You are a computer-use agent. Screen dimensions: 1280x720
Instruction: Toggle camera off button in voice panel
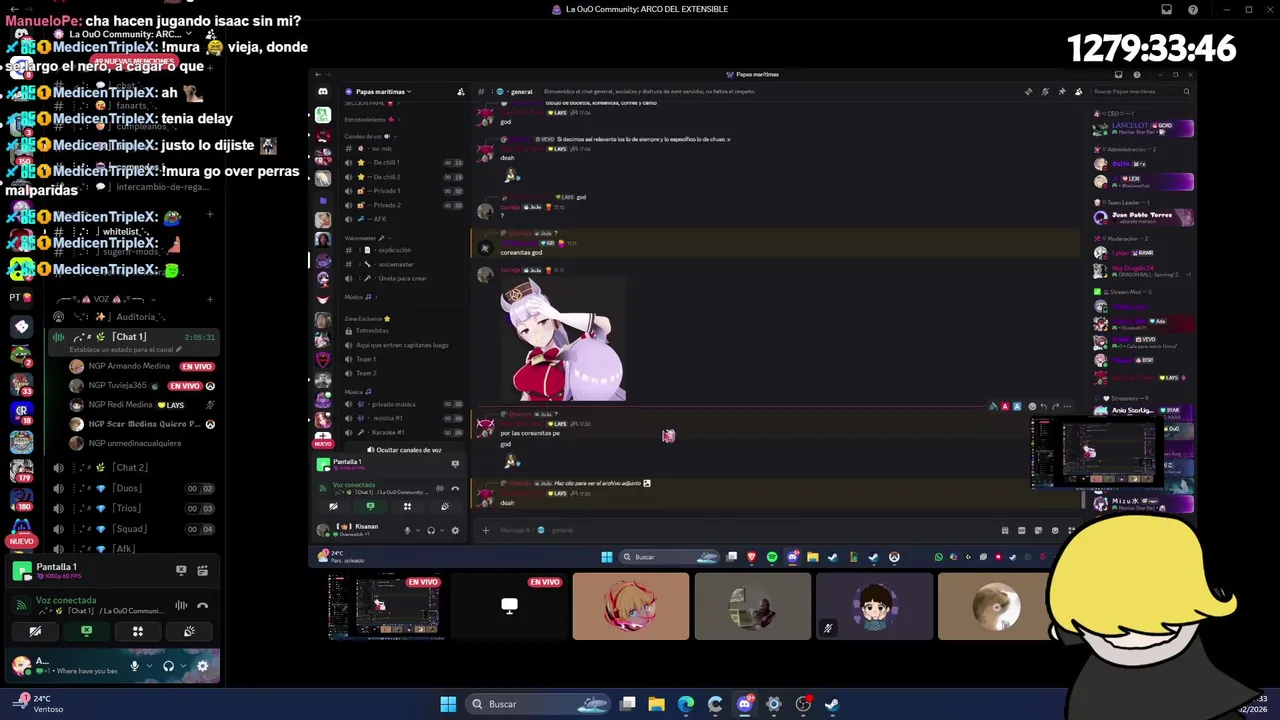click(35, 631)
